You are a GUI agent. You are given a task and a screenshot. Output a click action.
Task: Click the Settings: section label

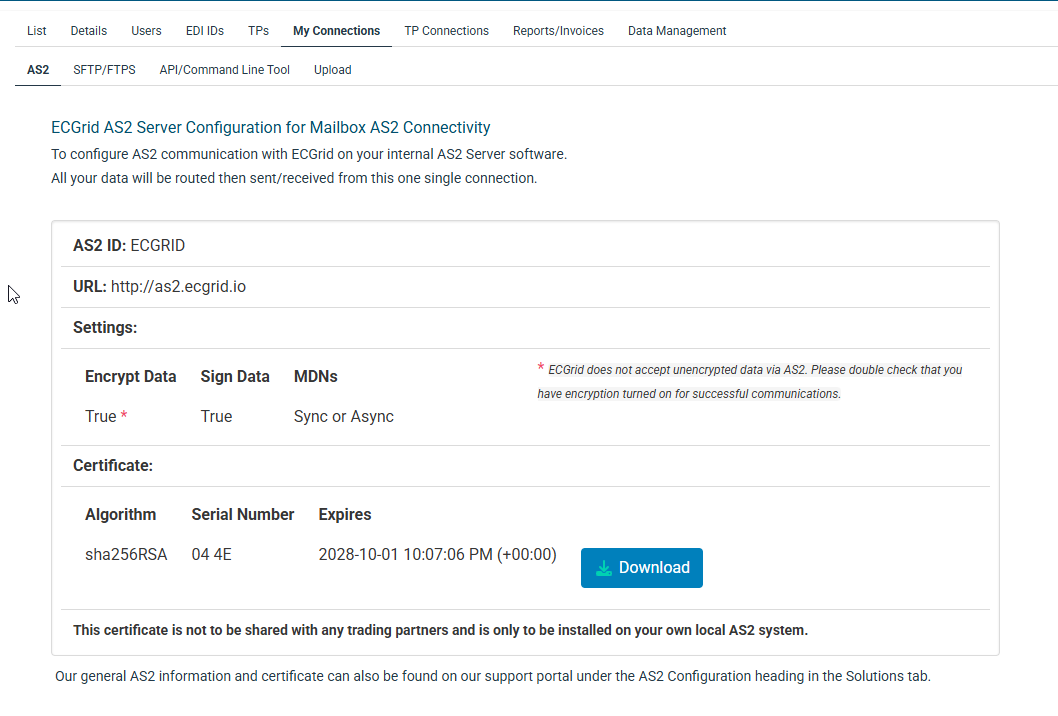105,327
